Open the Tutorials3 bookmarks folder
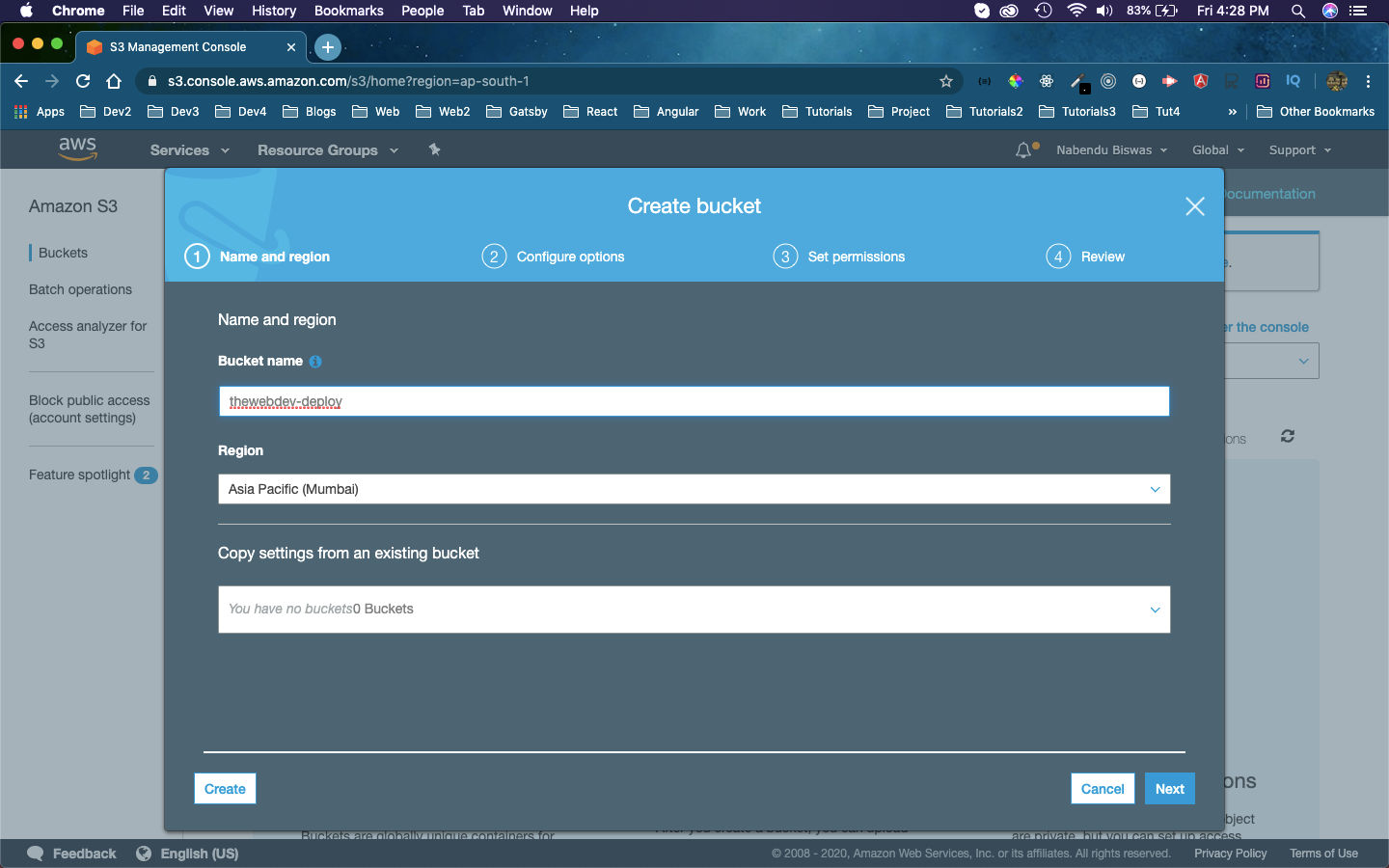The height and width of the screenshot is (868, 1389). (x=1077, y=112)
